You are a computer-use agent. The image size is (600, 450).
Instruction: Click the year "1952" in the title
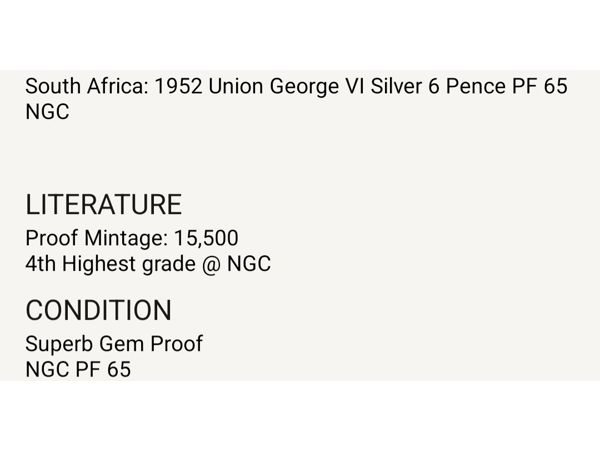[178, 87]
